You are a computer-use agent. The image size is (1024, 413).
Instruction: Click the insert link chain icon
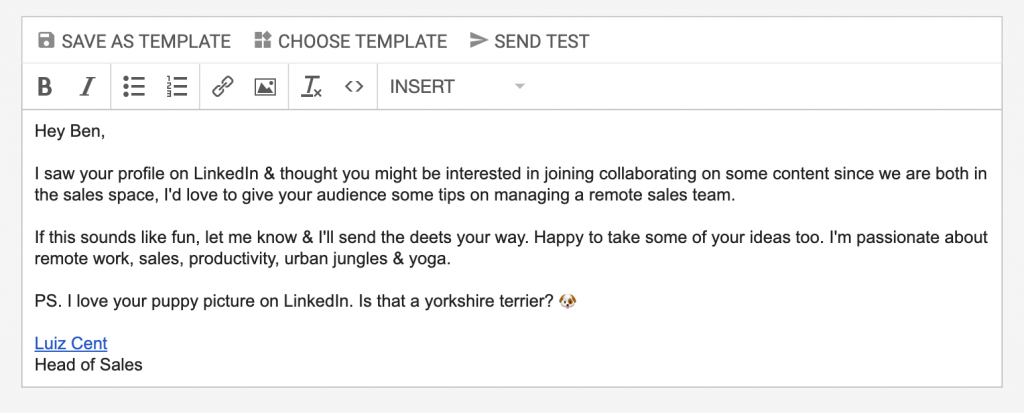tap(223, 86)
